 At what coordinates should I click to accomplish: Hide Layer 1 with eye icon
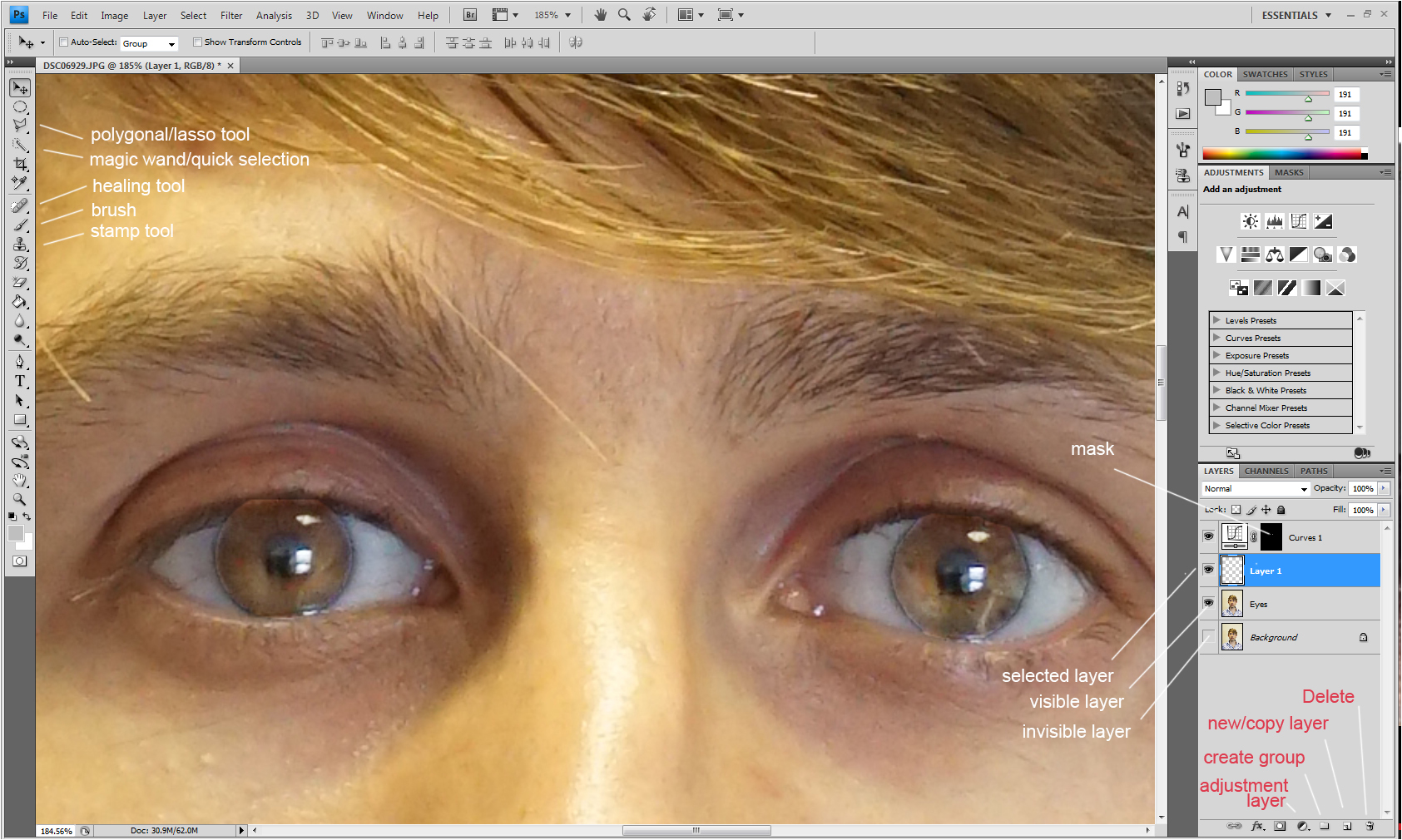1208,570
